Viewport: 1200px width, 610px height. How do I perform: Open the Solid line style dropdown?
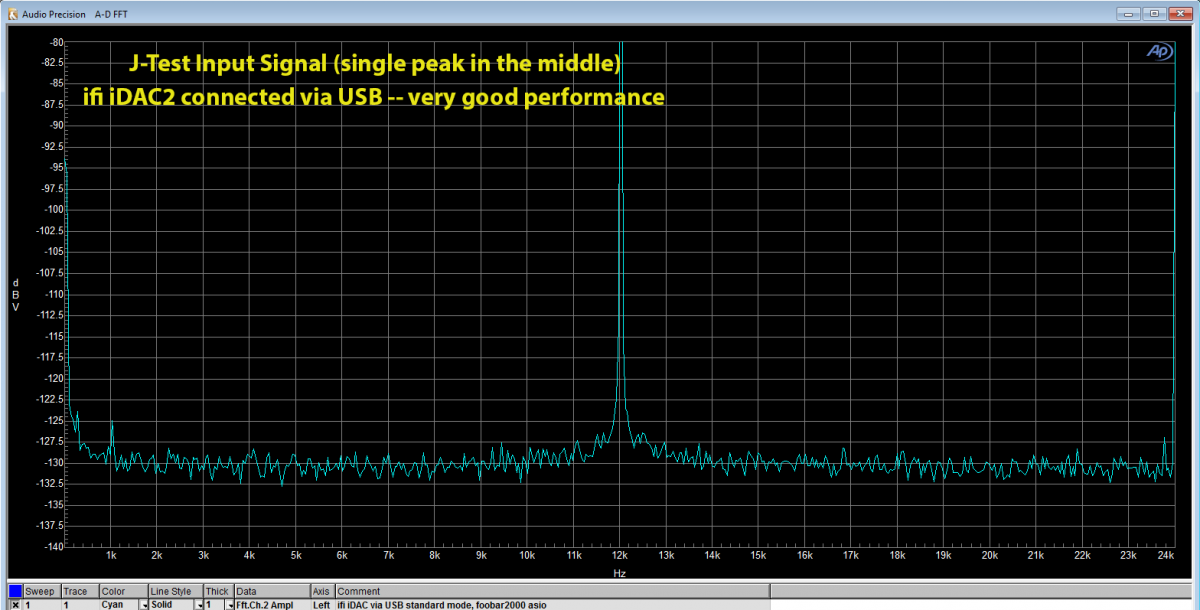click(198, 605)
